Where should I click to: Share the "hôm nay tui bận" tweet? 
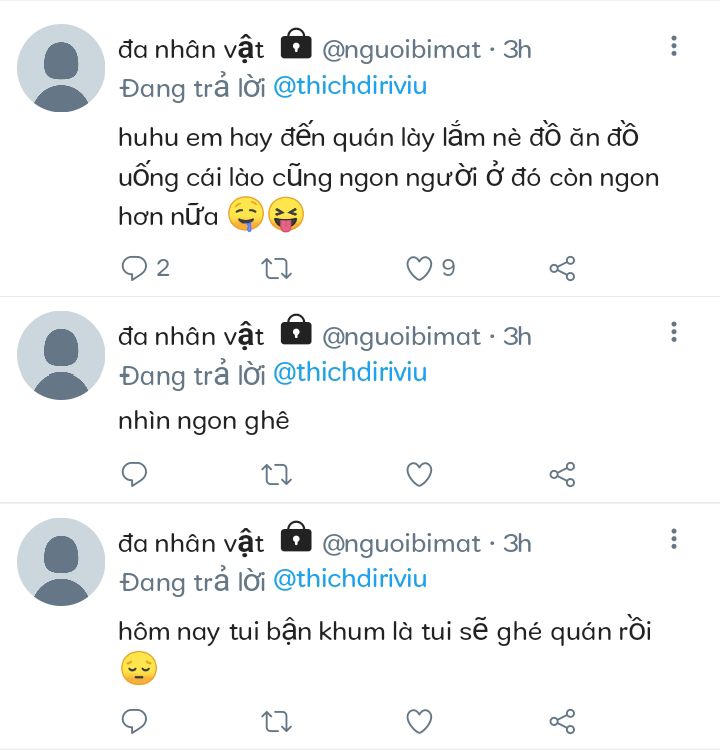[563, 720]
